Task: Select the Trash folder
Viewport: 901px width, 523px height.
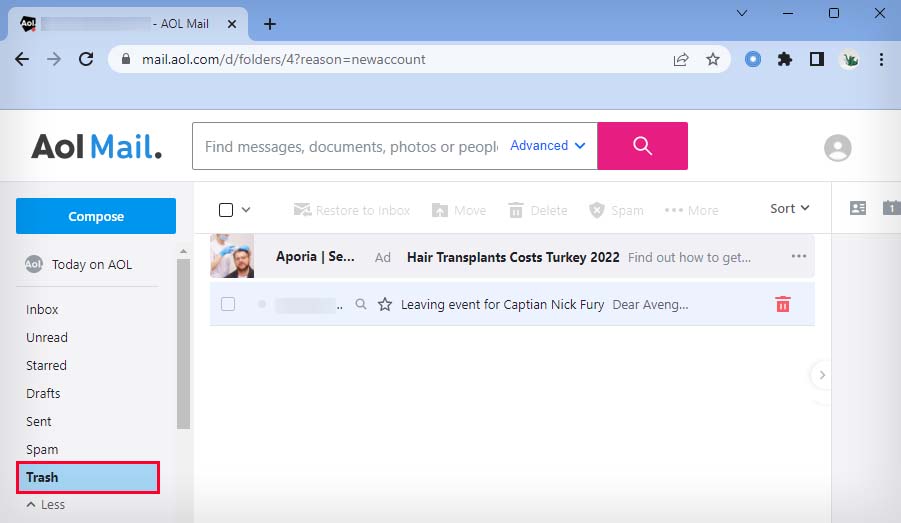Action: click(88, 478)
